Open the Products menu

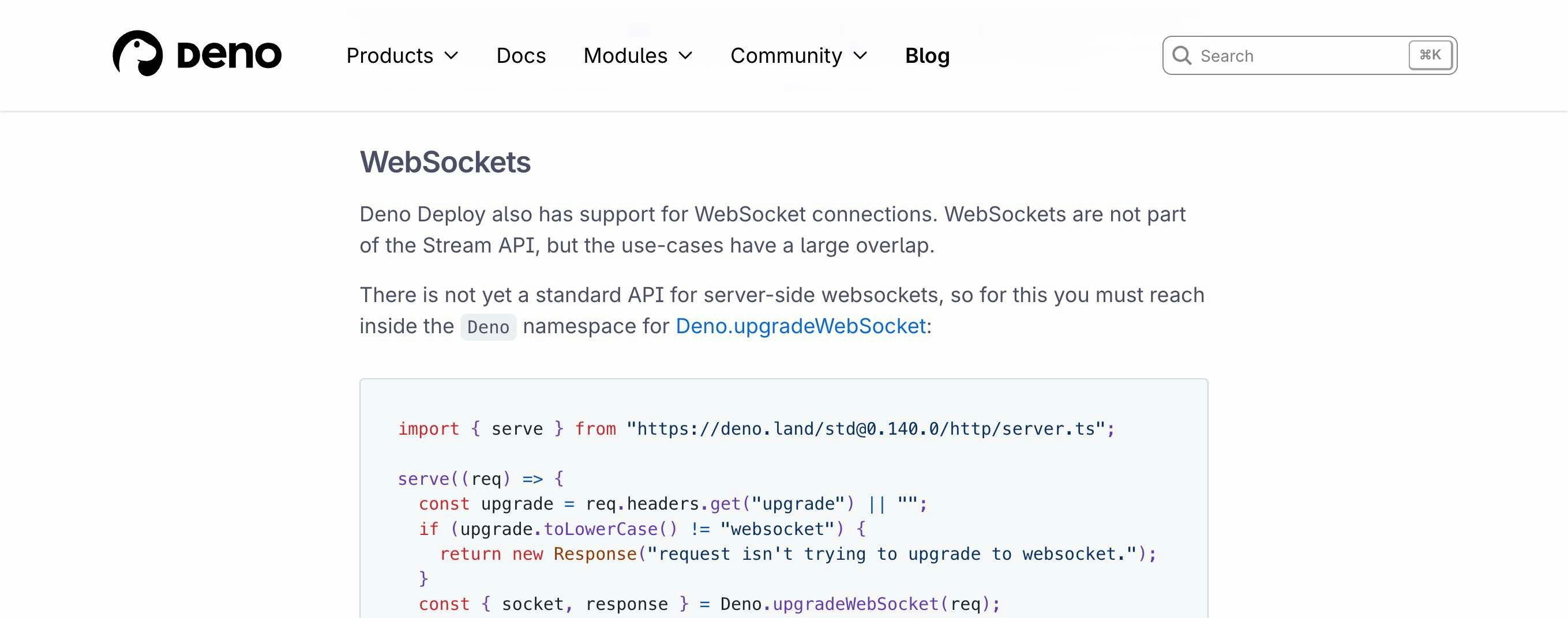pyautogui.click(x=389, y=56)
